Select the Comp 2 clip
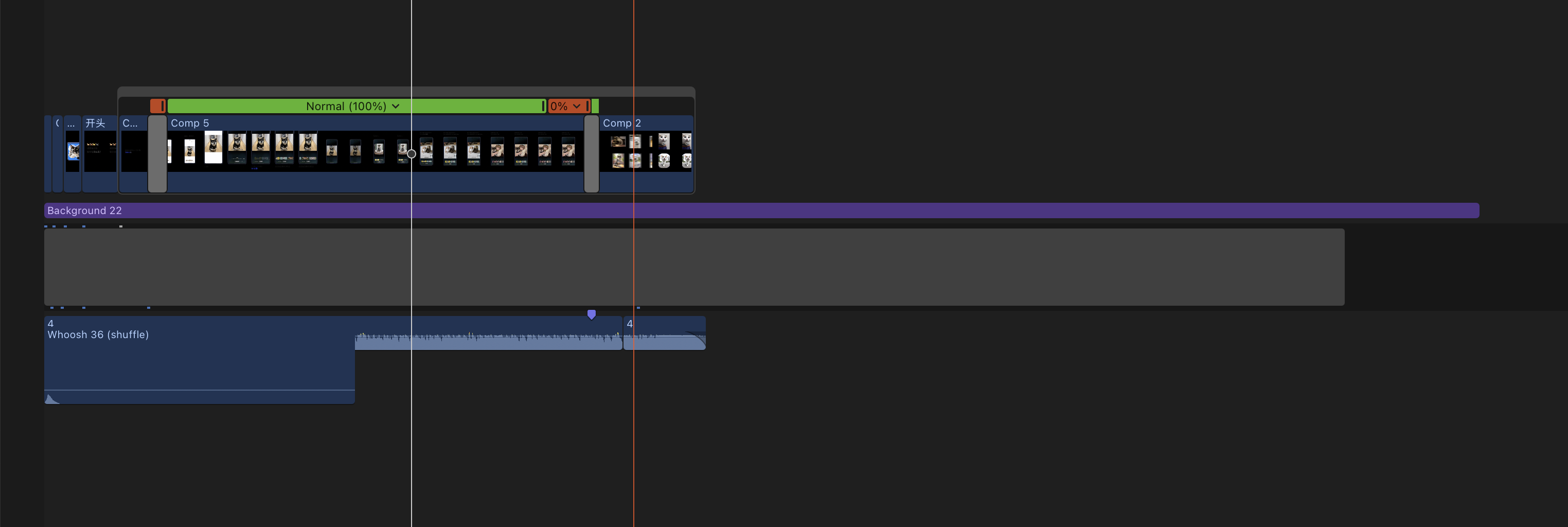Image resolution: width=1568 pixels, height=527 pixels. [647, 153]
